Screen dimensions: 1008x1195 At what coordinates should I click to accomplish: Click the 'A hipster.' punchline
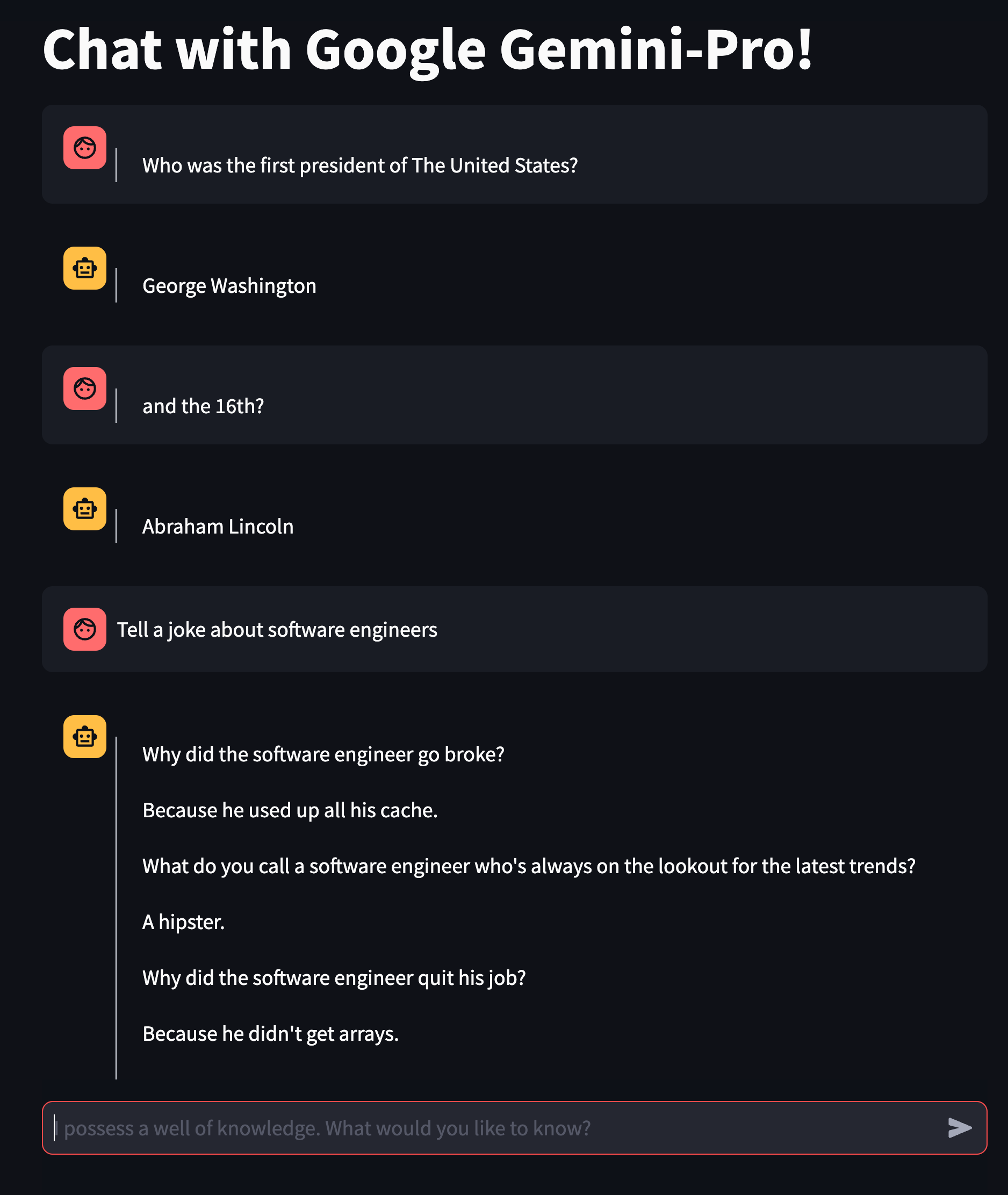(183, 923)
